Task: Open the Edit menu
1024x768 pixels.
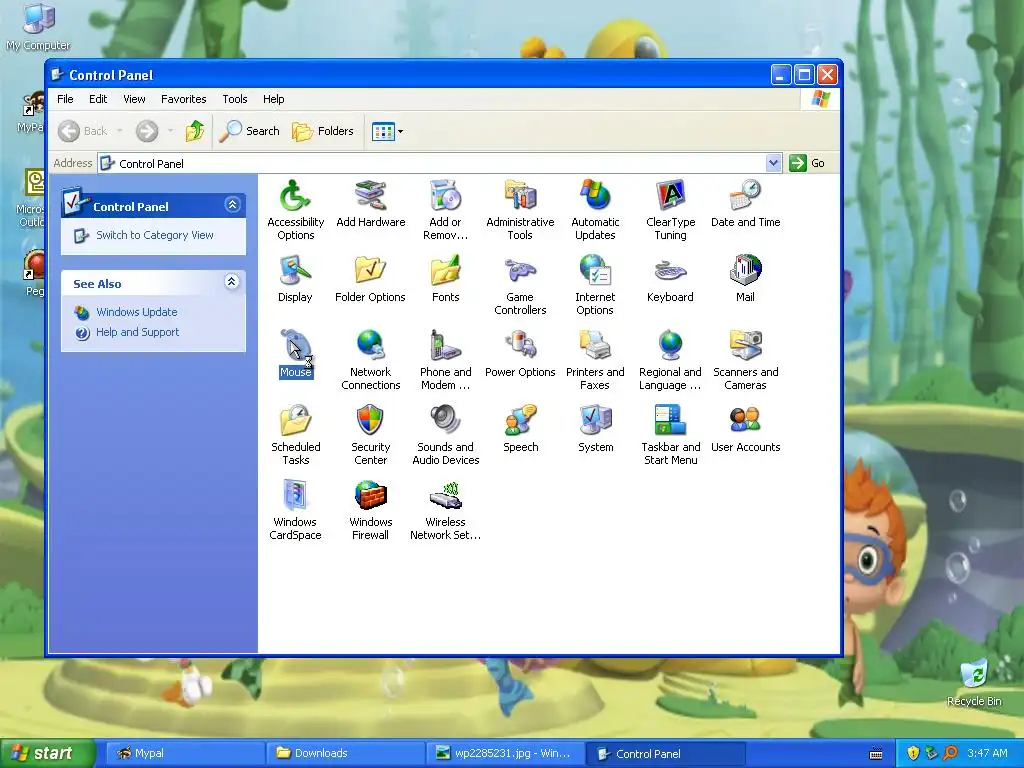Action: coord(98,99)
